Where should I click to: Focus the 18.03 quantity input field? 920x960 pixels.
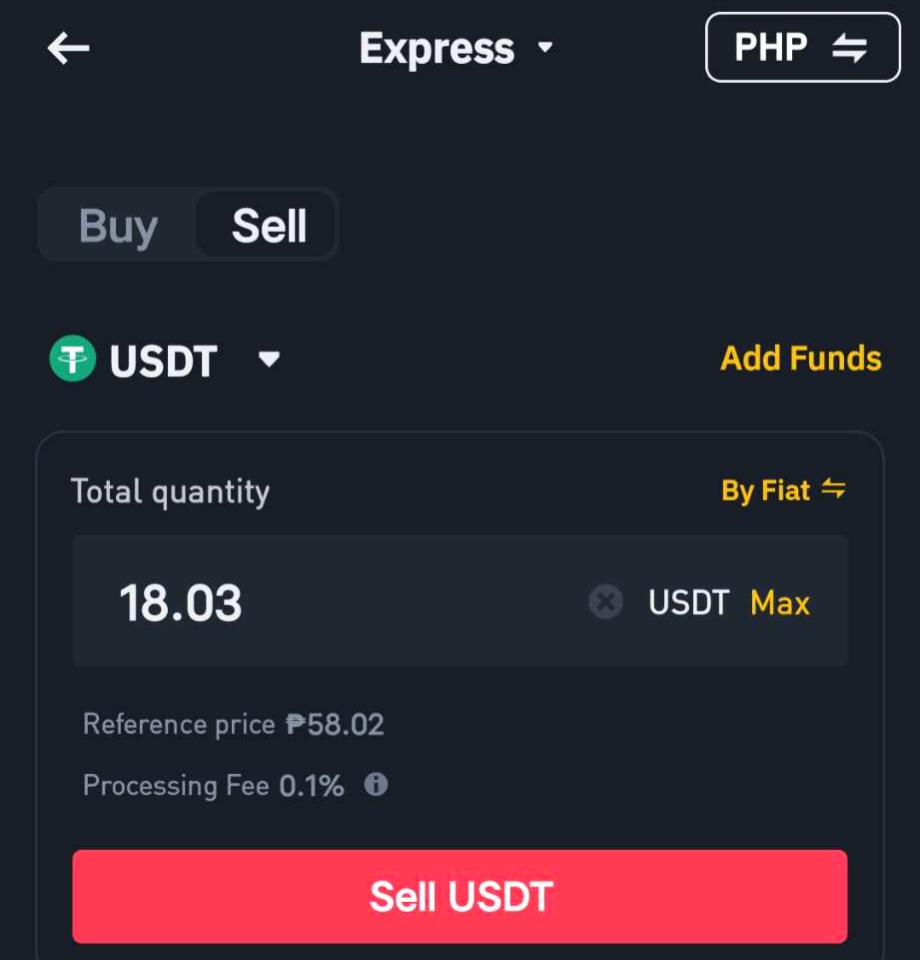pos(460,601)
